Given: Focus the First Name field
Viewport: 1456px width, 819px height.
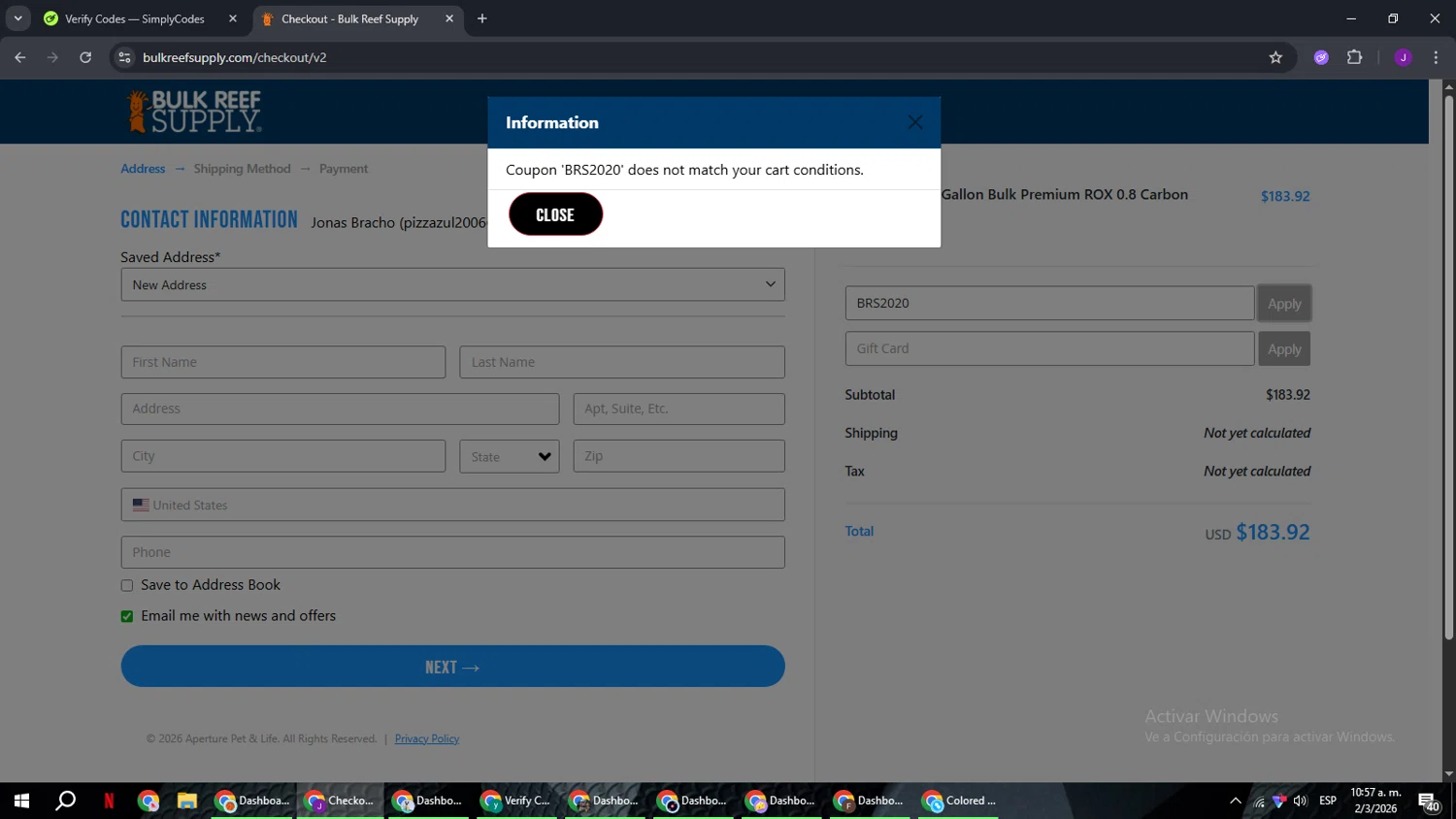Looking at the screenshot, I should pyautogui.click(x=283, y=362).
